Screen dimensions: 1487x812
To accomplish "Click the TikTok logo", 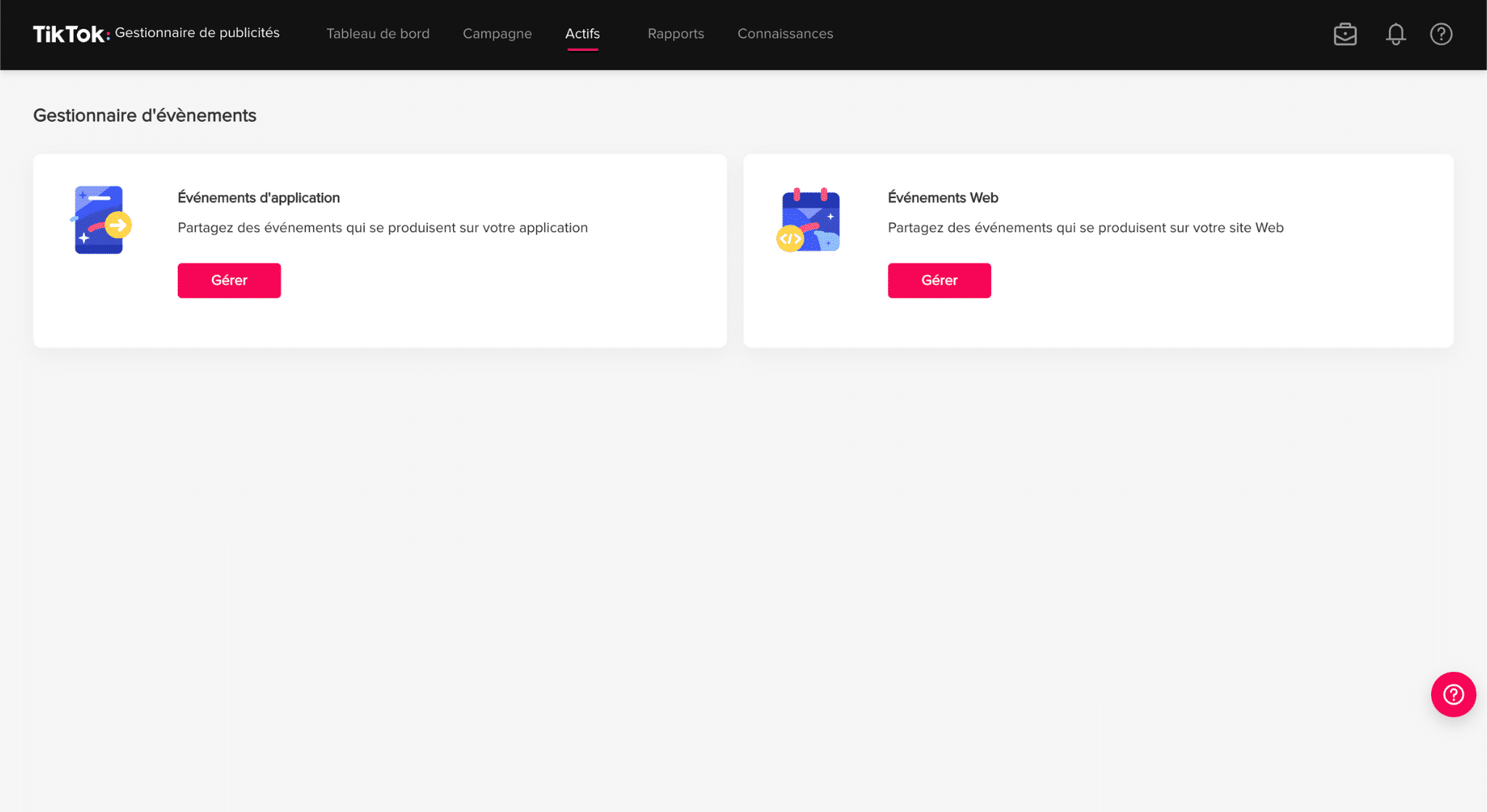I will pos(70,33).
